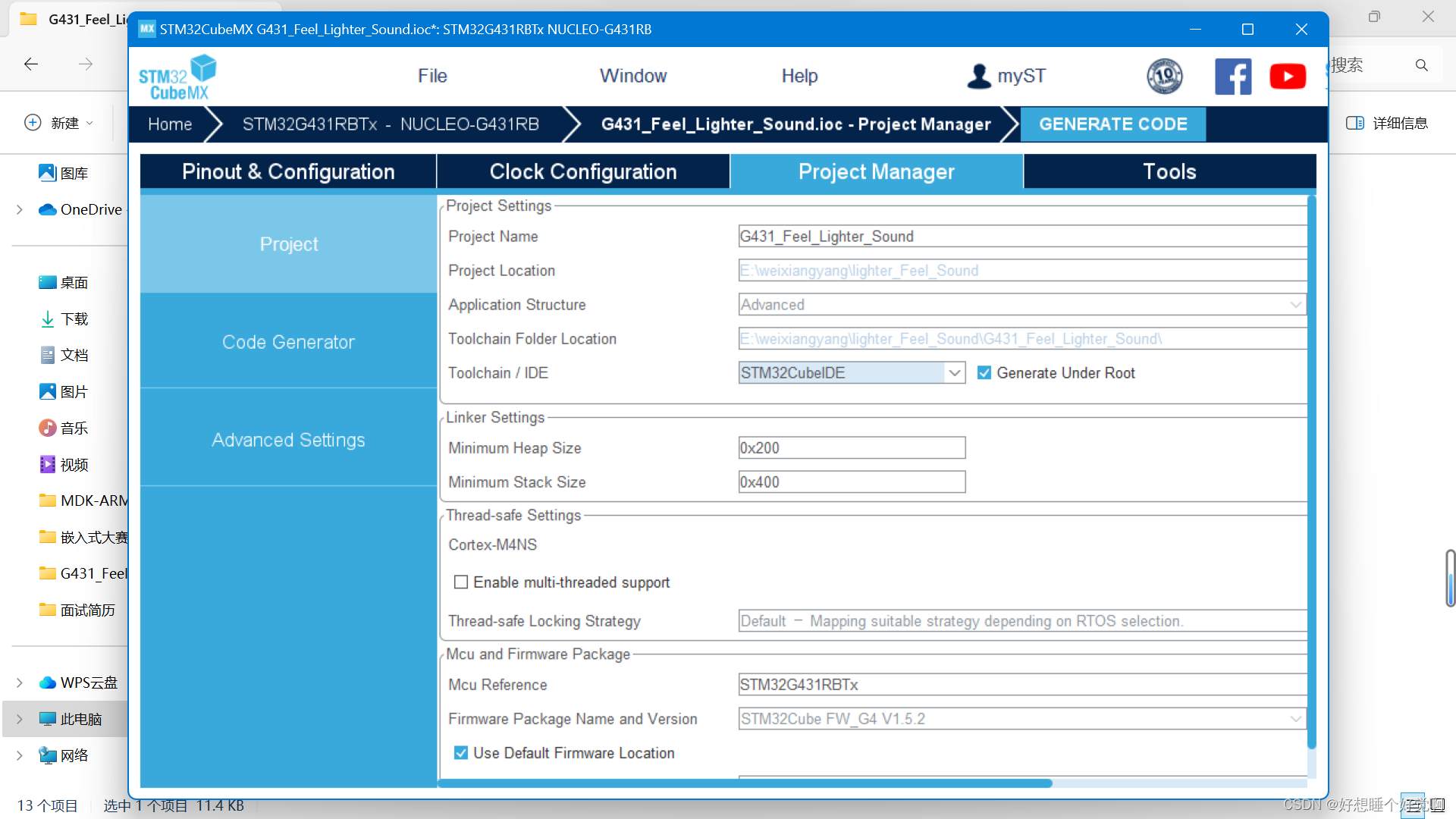Expand WPS云盘 tree node in Explorer
The image size is (1456, 819).
[20, 682]
